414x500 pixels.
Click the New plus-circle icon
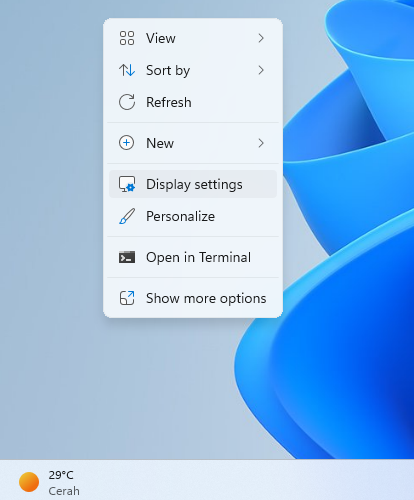pyautogui.click(x=127, y=143)
